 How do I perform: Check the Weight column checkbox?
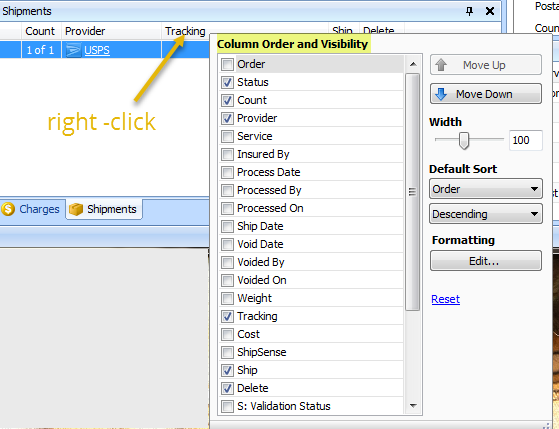pyautogui.click(x=227, y=298)
